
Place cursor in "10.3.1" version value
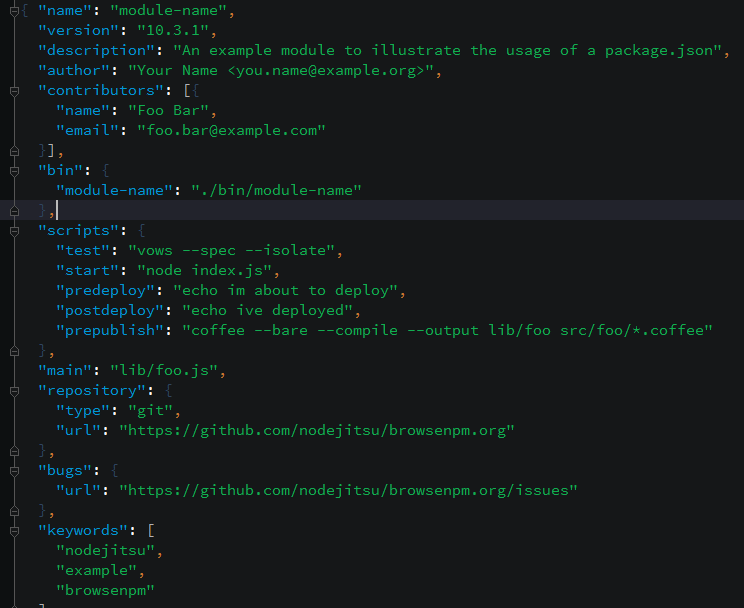[x=173, y=31]
